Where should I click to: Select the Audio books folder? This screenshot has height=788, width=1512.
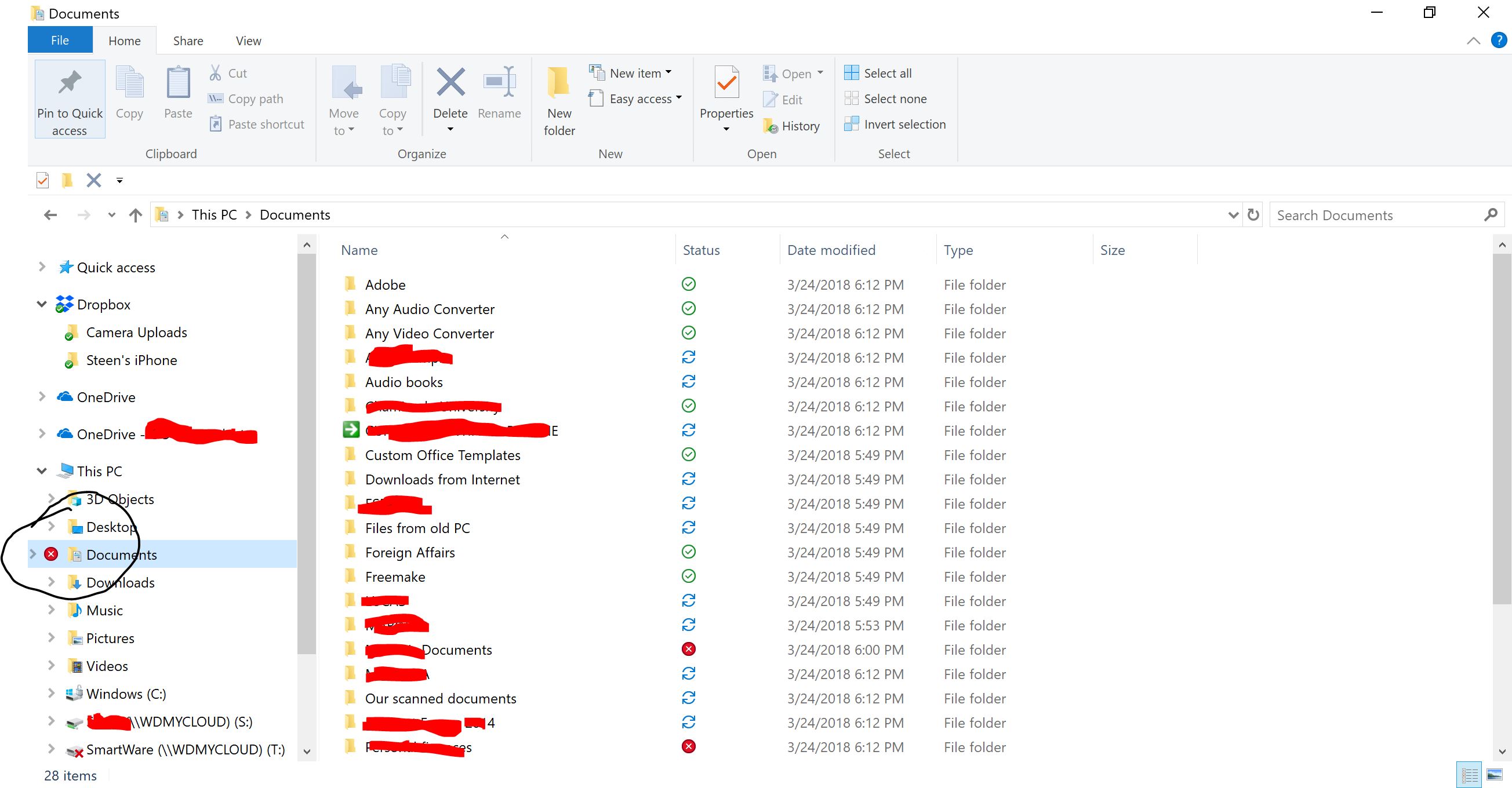pos(404,382)
